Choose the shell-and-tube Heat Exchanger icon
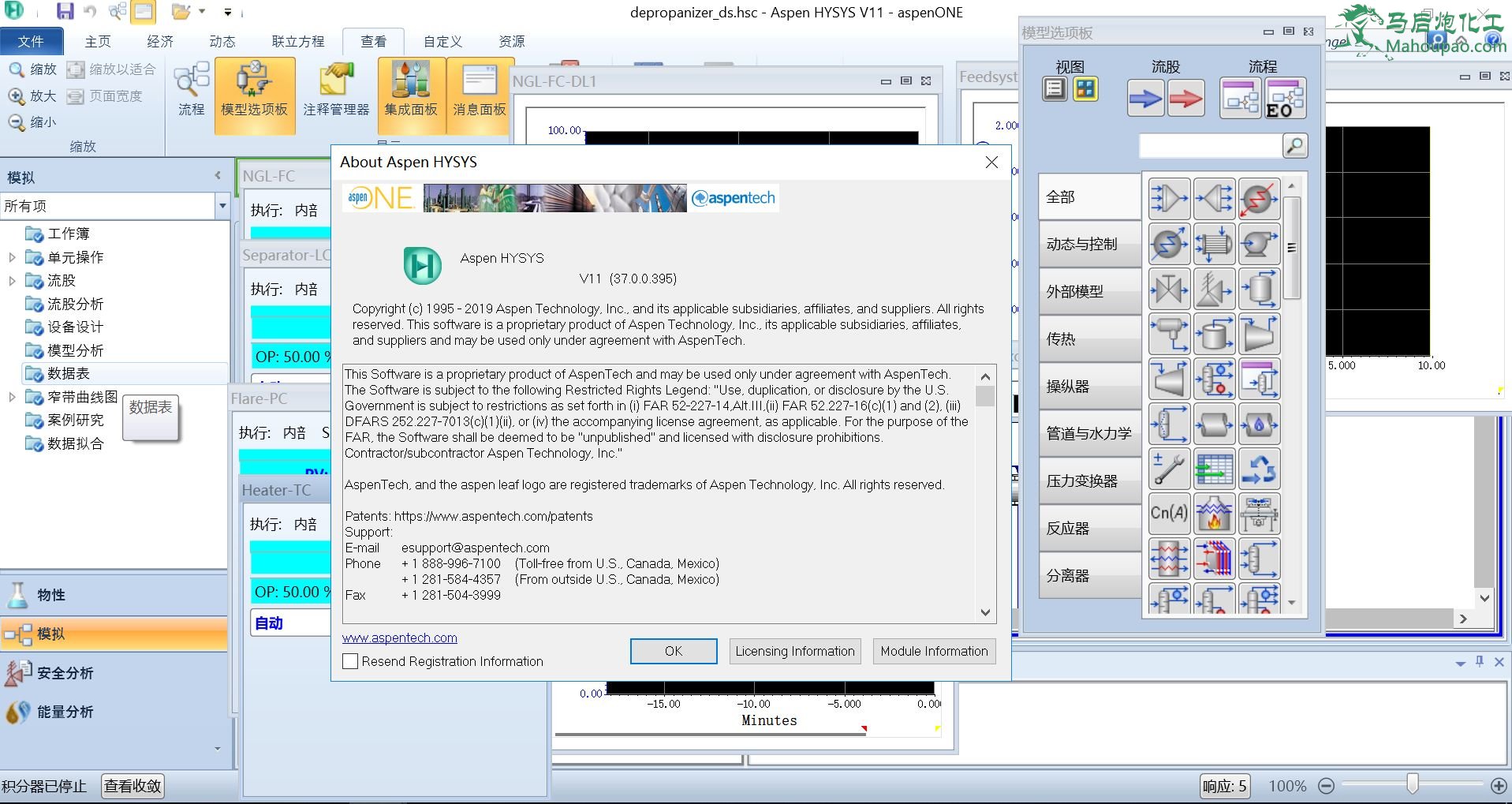This screenshot has width=1512, height=804. coord(1214,245)
